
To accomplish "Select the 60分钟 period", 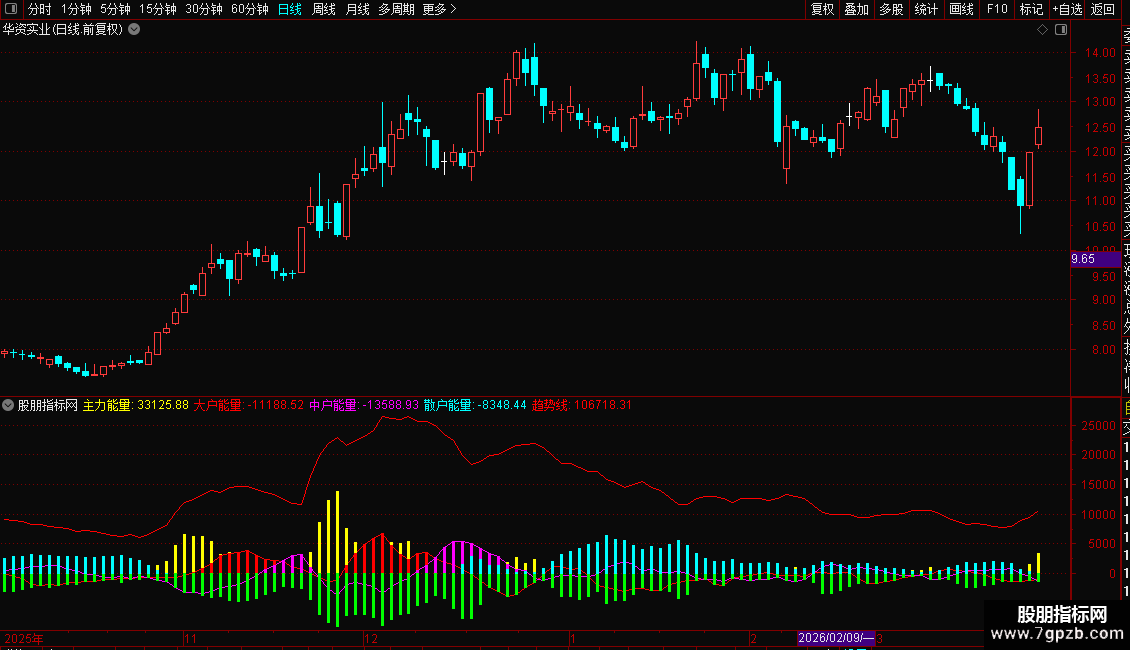I will [x=250, y=9].
